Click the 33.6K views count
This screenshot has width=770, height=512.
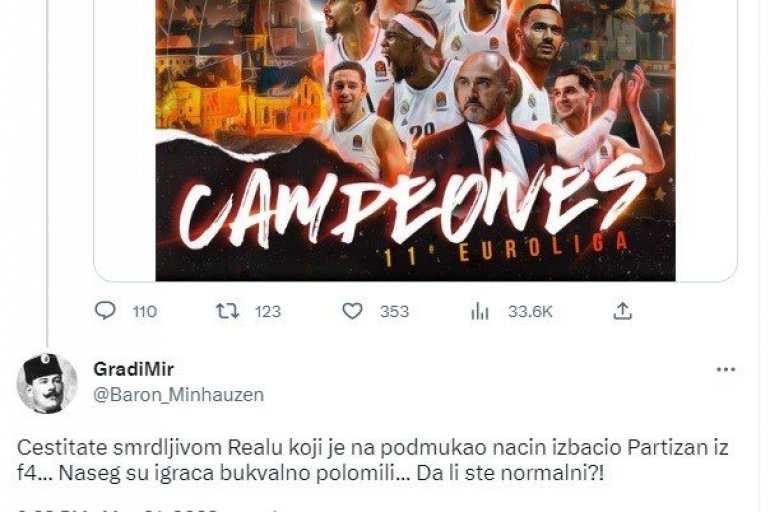tap(530, 311)
